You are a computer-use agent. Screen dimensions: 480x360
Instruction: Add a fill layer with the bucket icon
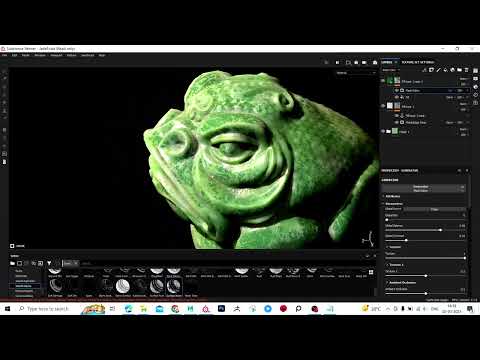445,70
